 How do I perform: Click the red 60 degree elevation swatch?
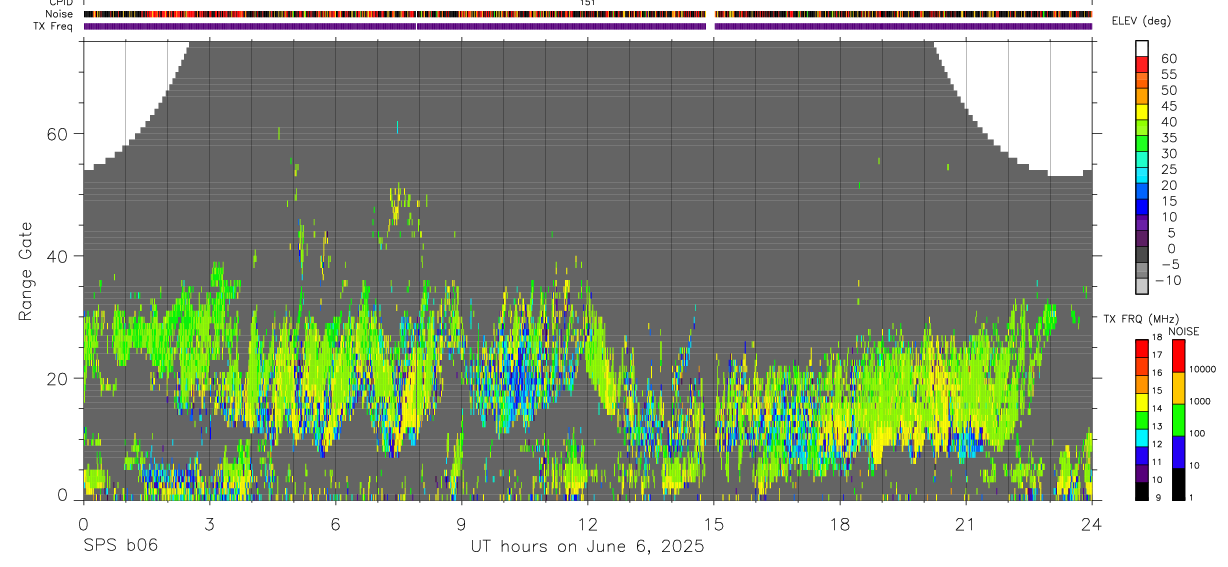pyautogui.click(x=1142, y=64)
